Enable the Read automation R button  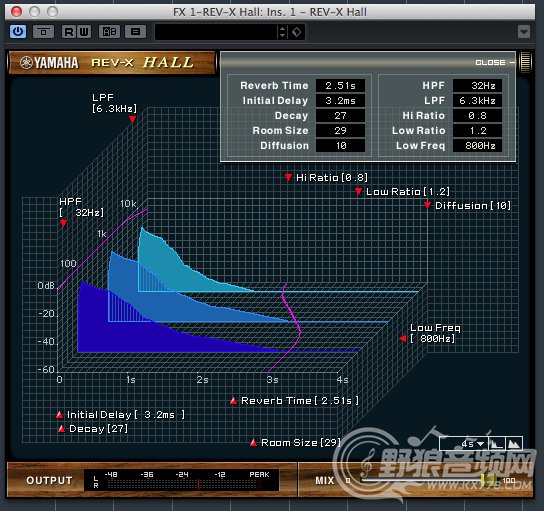tap(69, 32)
